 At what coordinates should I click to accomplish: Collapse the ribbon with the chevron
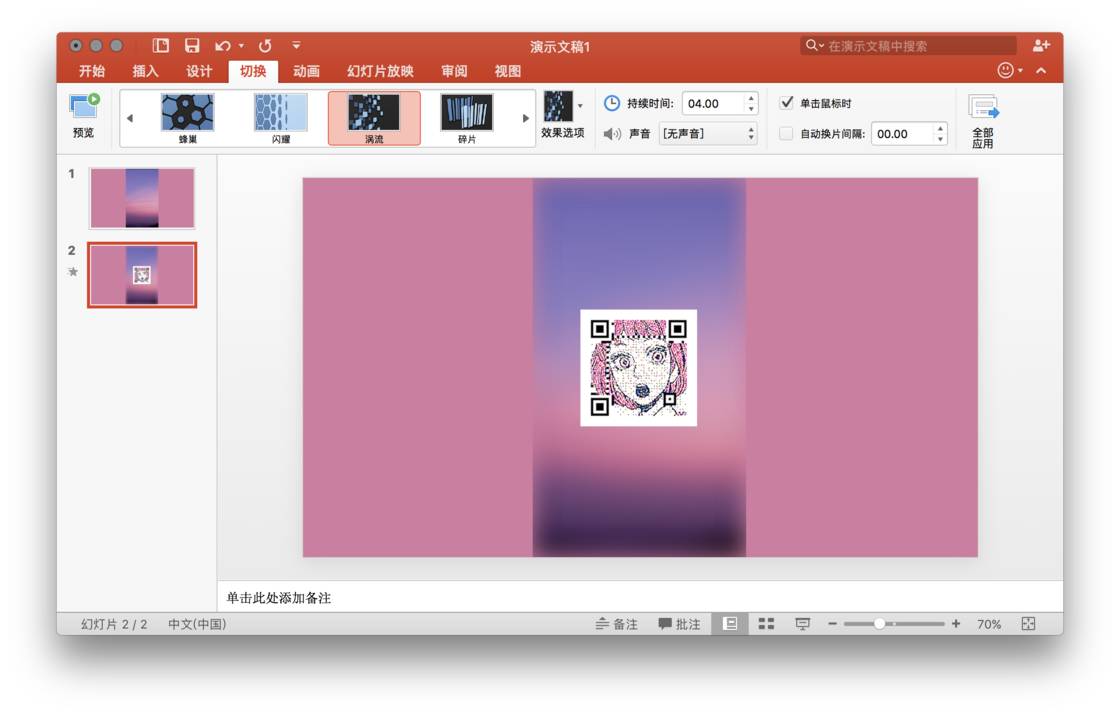click(1041, 70)
